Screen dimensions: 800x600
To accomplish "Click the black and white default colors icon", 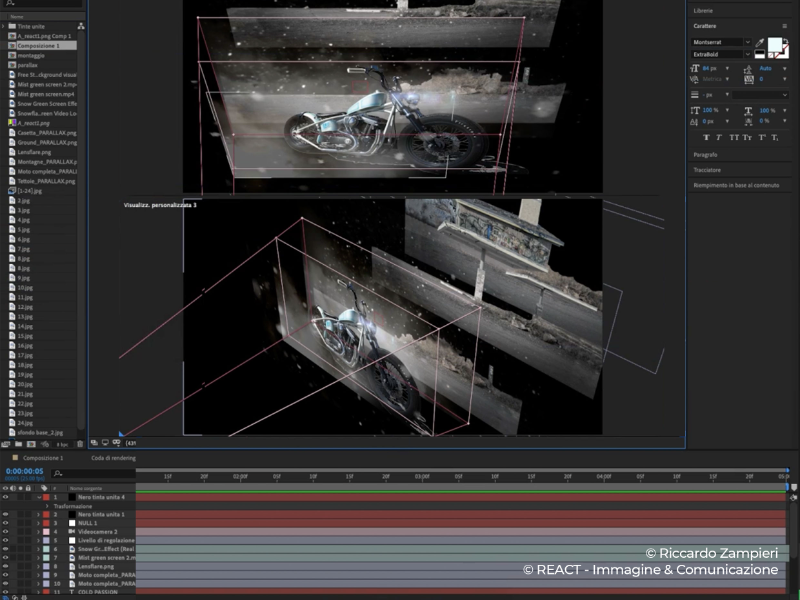I will pyautogui.click(x=759, y=54).
